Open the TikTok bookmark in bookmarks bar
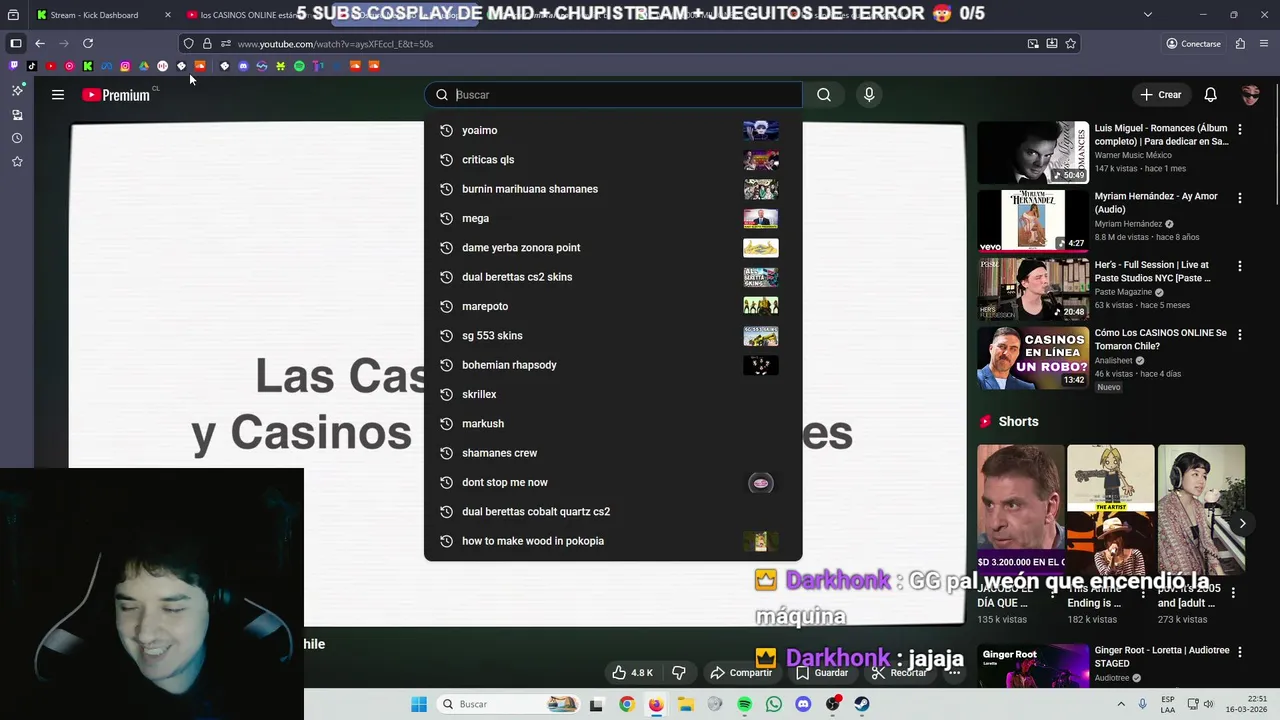 coord(32,66)
